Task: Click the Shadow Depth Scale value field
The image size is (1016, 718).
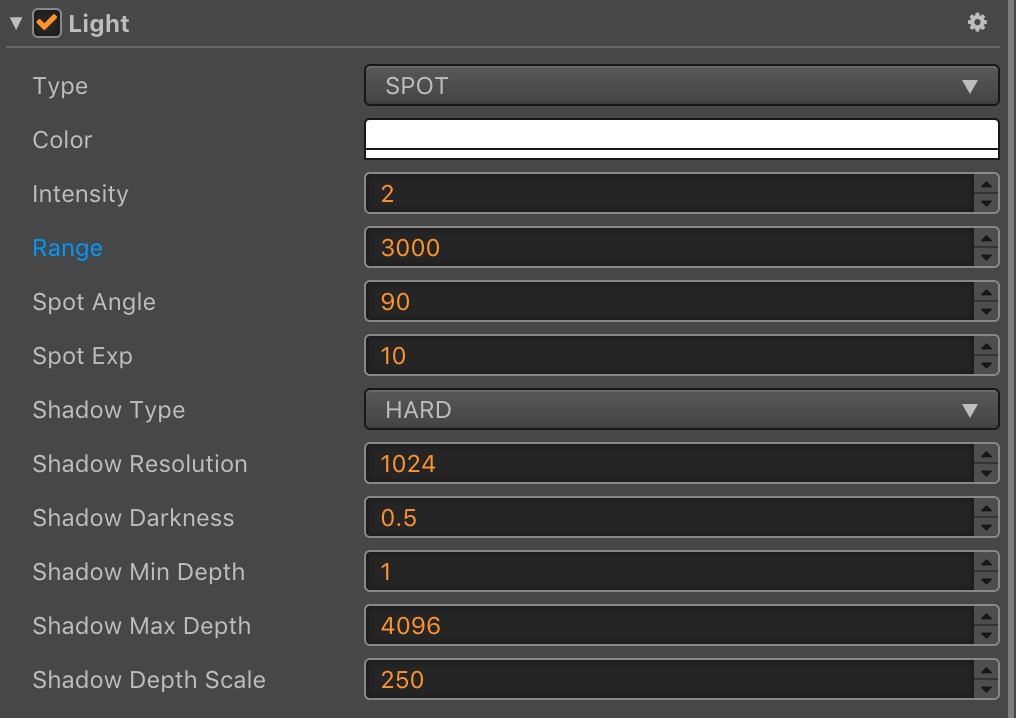Action: point(669,679)
